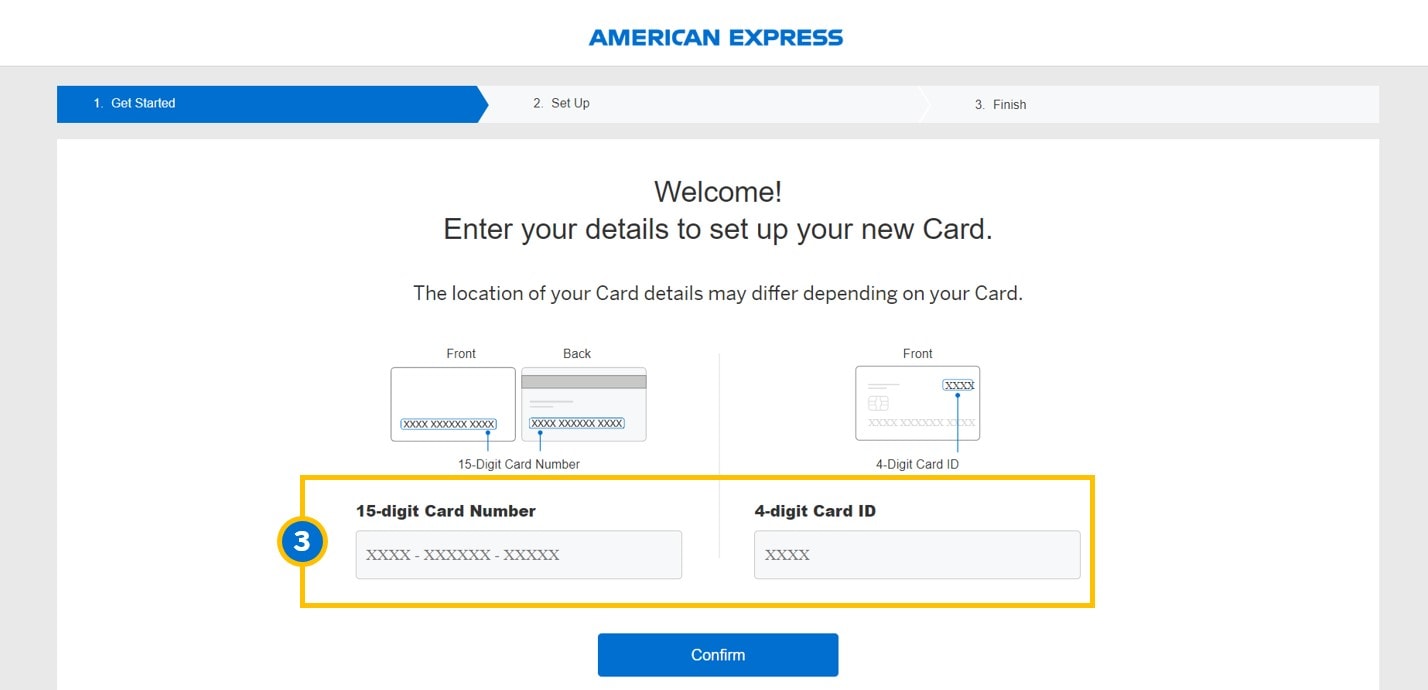Viewport: 1428px width, 690px height.
Task: Go to the Set Up step
Action: click(570, 103)
